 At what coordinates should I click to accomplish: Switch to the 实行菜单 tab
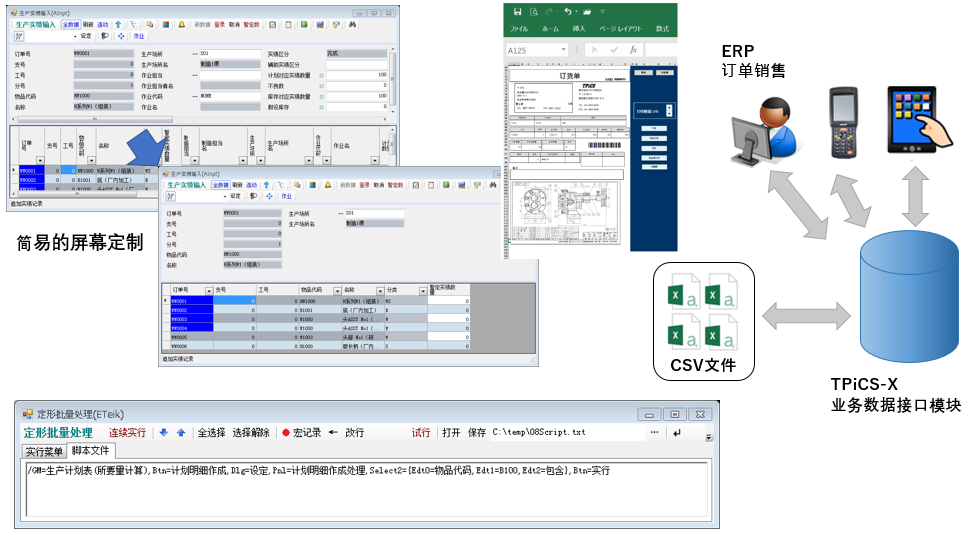pyautogui.click(x=44, y=452)
